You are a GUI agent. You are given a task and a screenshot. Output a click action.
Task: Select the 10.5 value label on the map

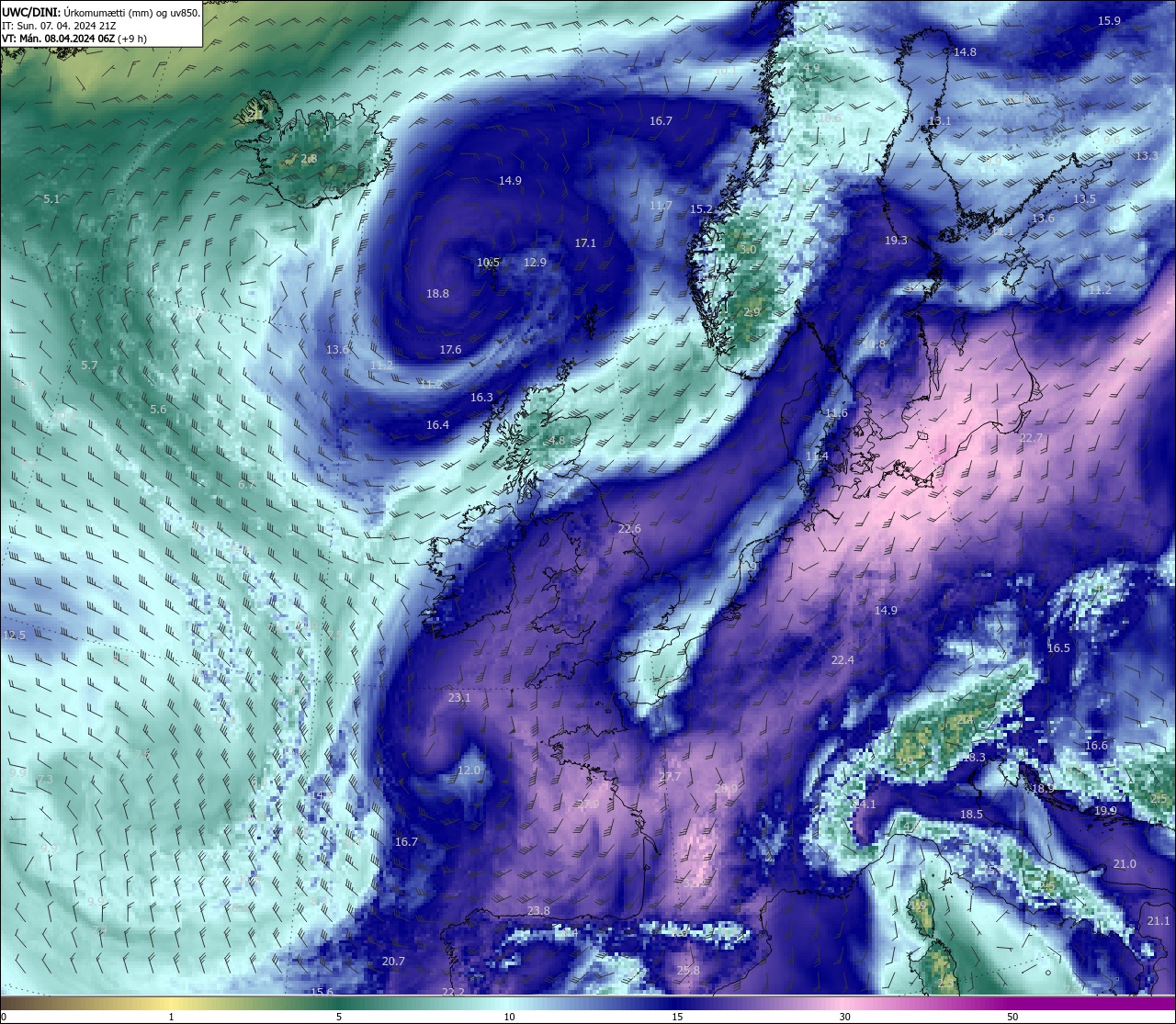point(488,263)
